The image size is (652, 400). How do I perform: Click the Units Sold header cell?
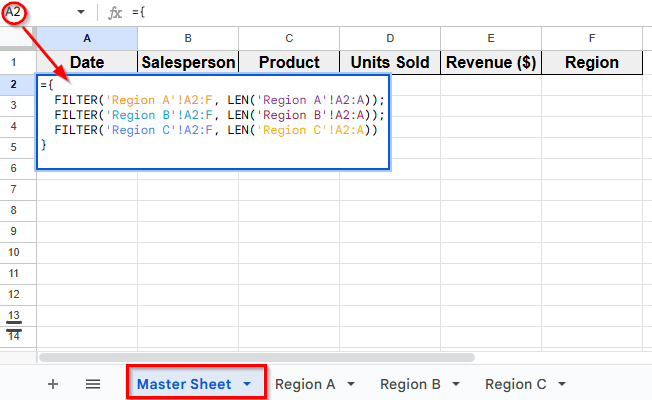coord(390,62)
